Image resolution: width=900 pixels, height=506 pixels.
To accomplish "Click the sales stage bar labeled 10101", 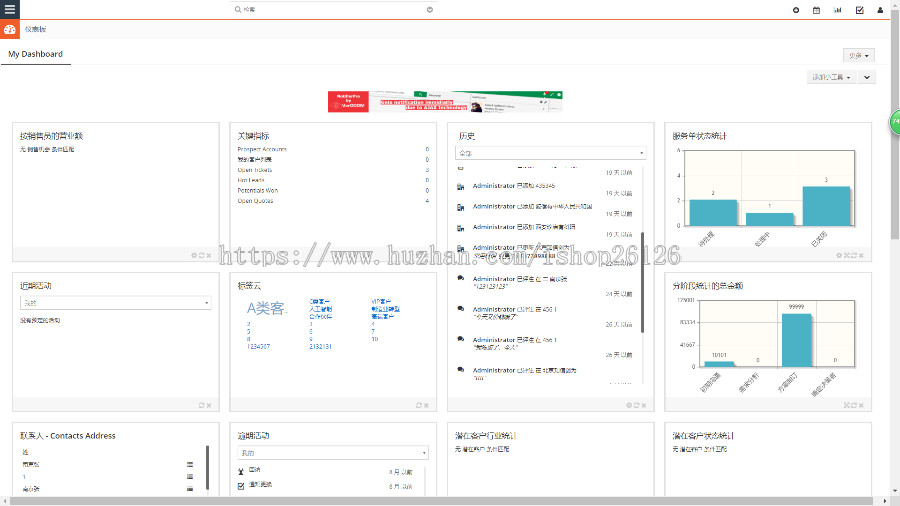I will point(719,364).
